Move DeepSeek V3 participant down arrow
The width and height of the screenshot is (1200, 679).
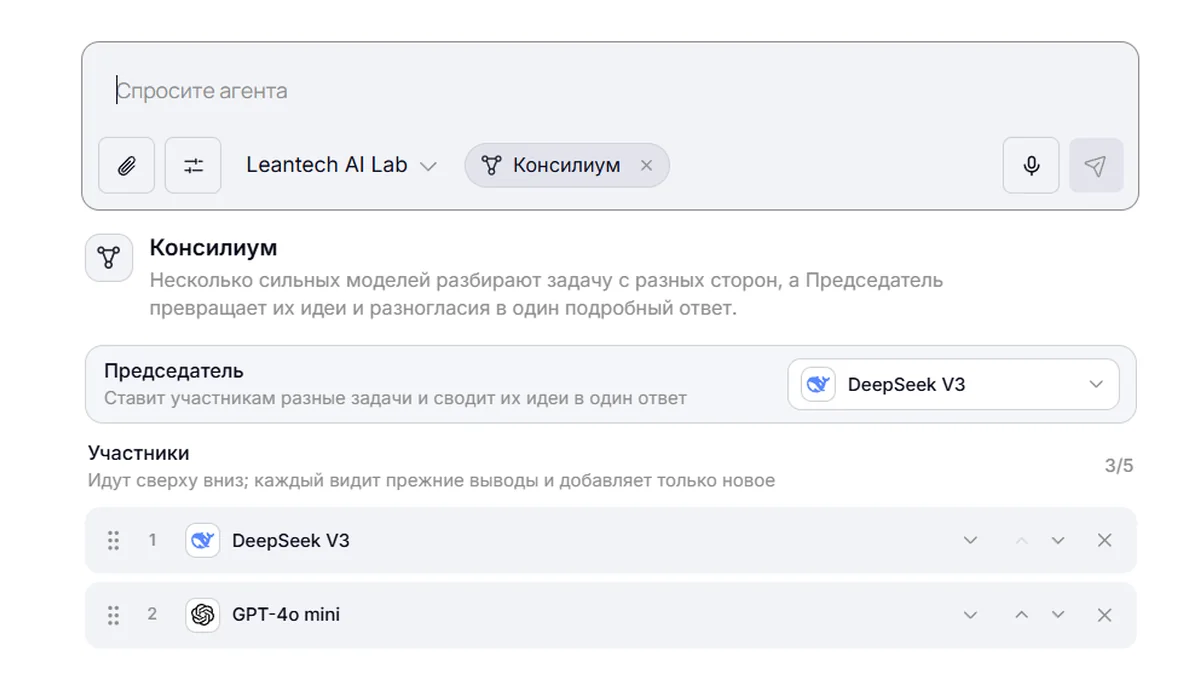click(x=1058, y=540)
